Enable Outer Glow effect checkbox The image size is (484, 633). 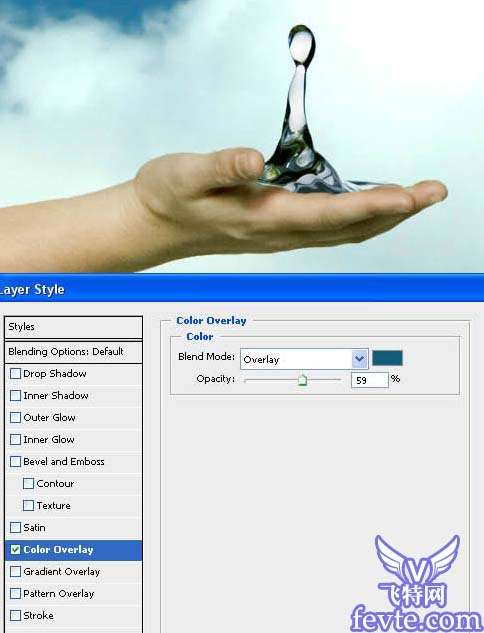[15, 417]
